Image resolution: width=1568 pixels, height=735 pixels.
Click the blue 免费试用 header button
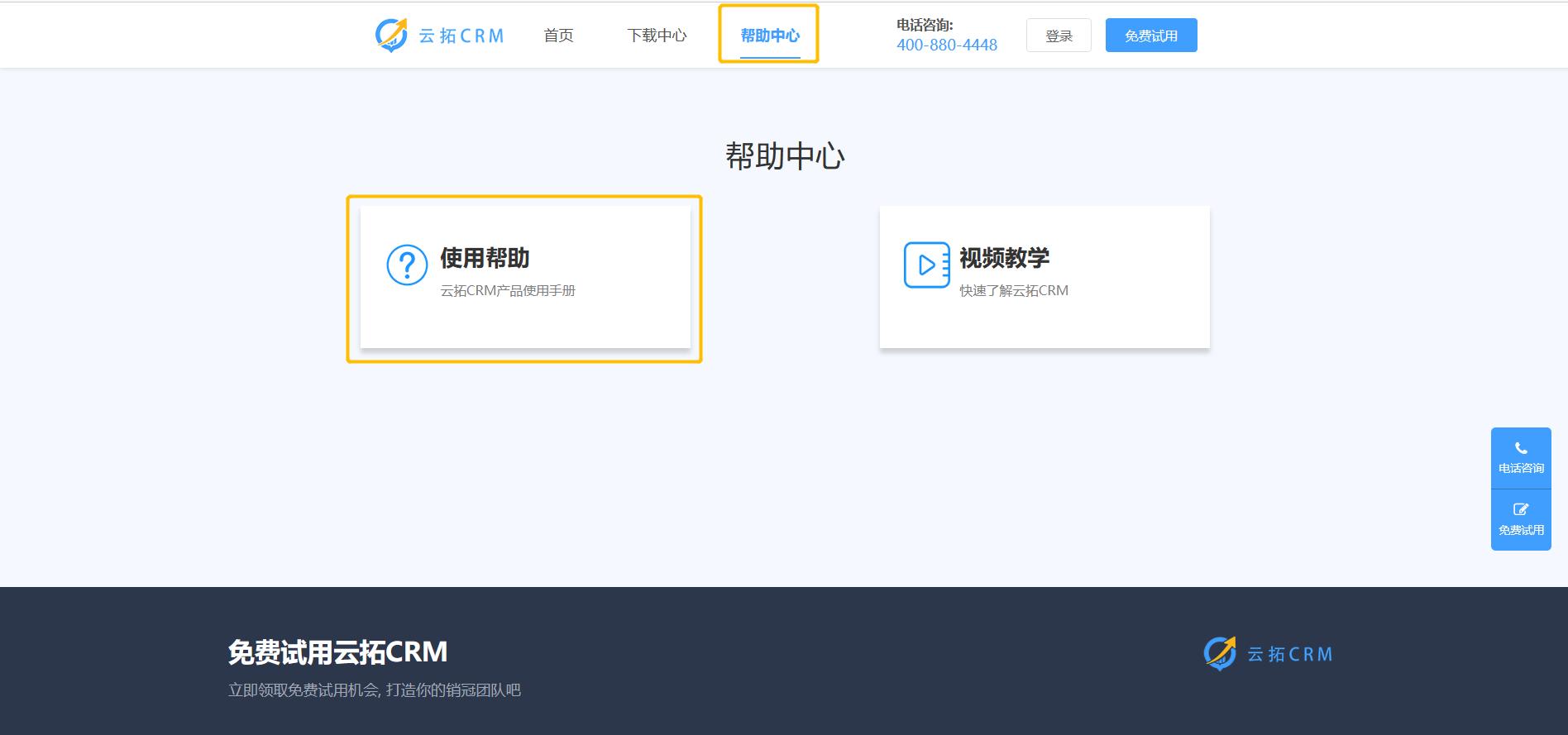tap(1151, 36)
